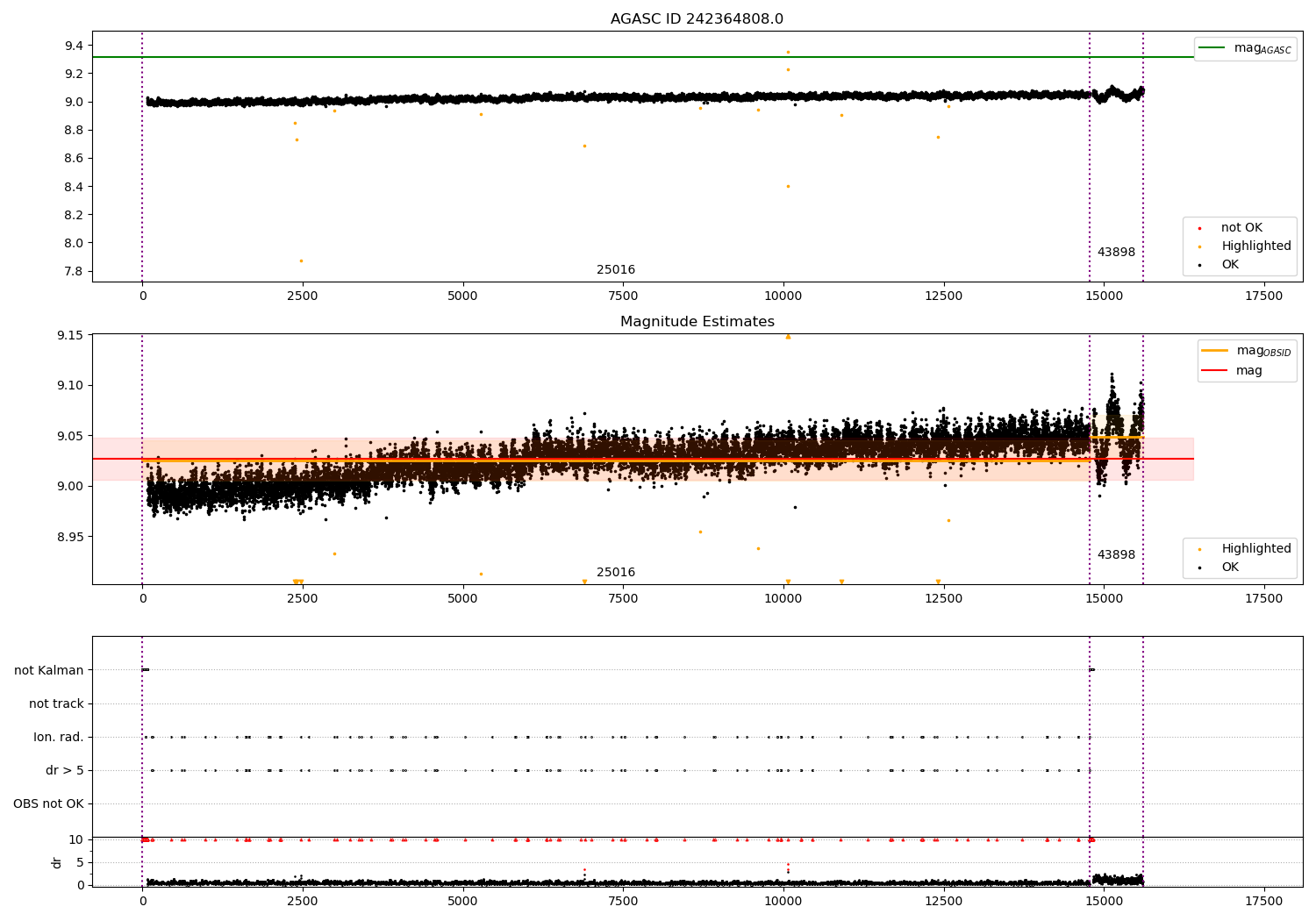Viewport: 1316px width, 921px height.
Task: Select the mag AGASC legend entry
Action: point(1245,48)
